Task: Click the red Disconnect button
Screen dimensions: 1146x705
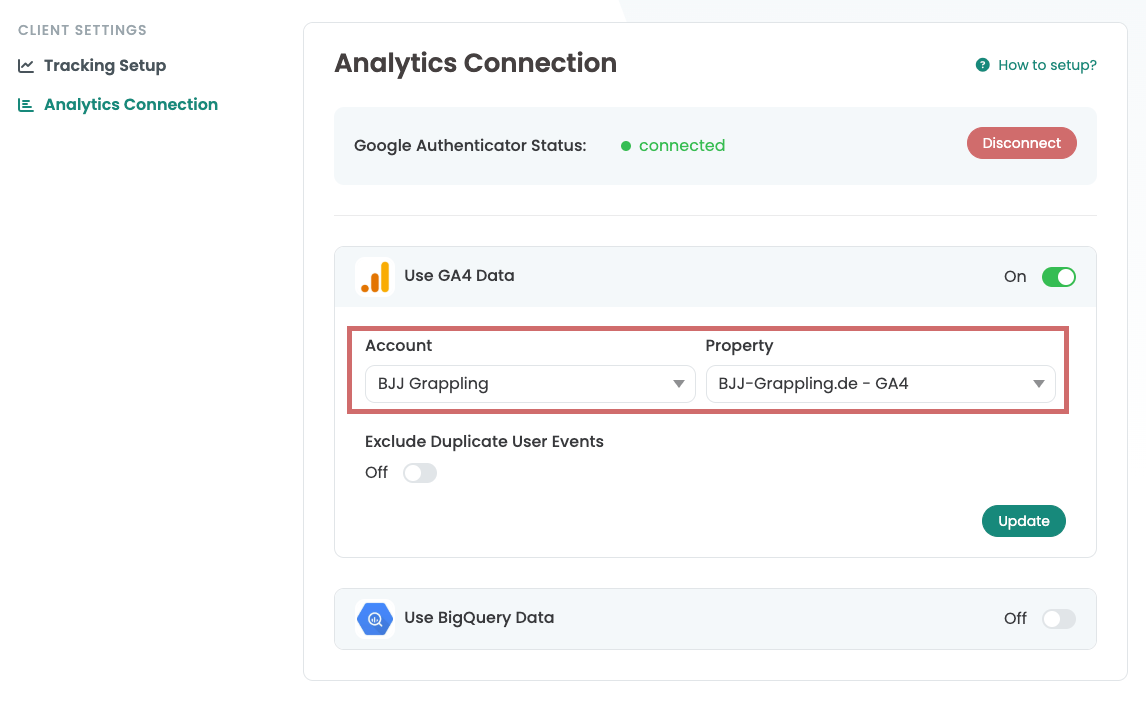Action: tap(1021, 143)
